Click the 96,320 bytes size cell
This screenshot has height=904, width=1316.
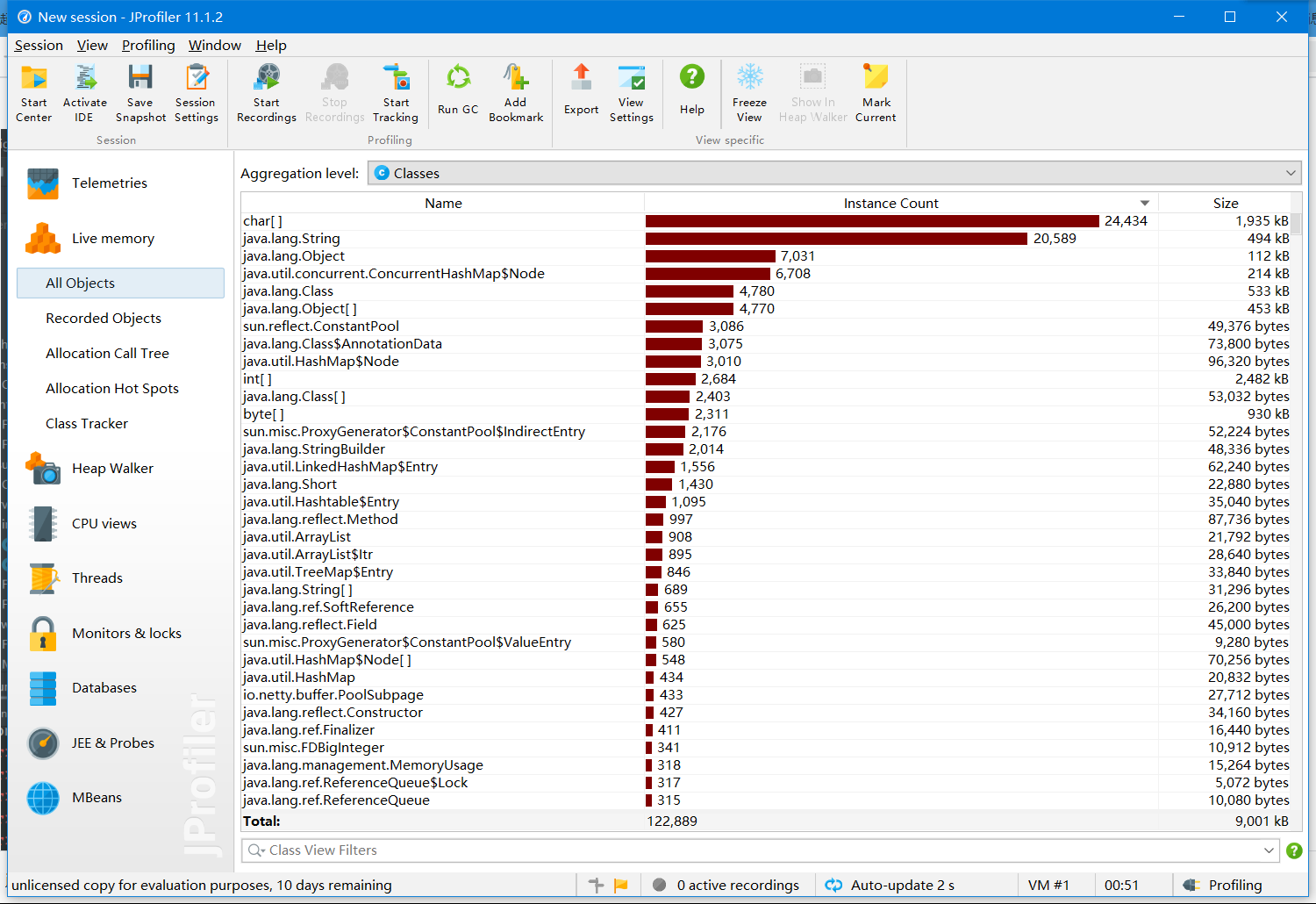pos(1248,362)
